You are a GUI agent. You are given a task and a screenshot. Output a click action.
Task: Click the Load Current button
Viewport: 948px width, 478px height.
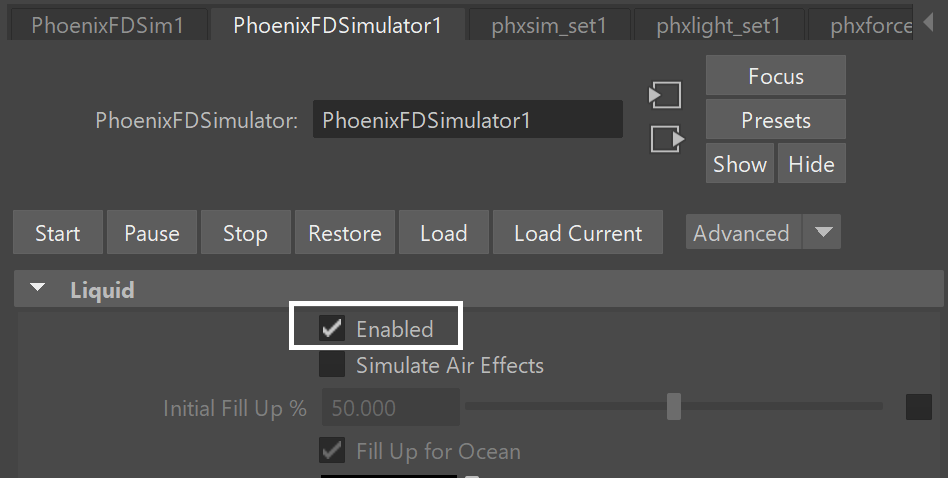(578, 232)
